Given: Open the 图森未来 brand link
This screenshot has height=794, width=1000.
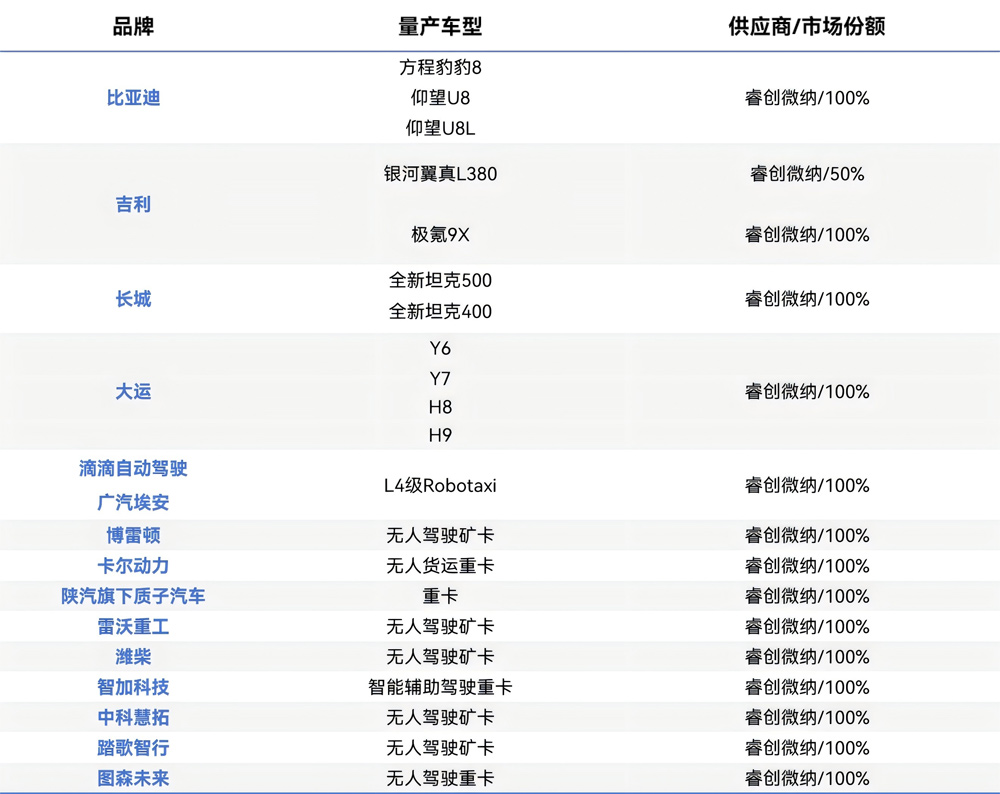Looking at the screenshot, I should point(133,778).
